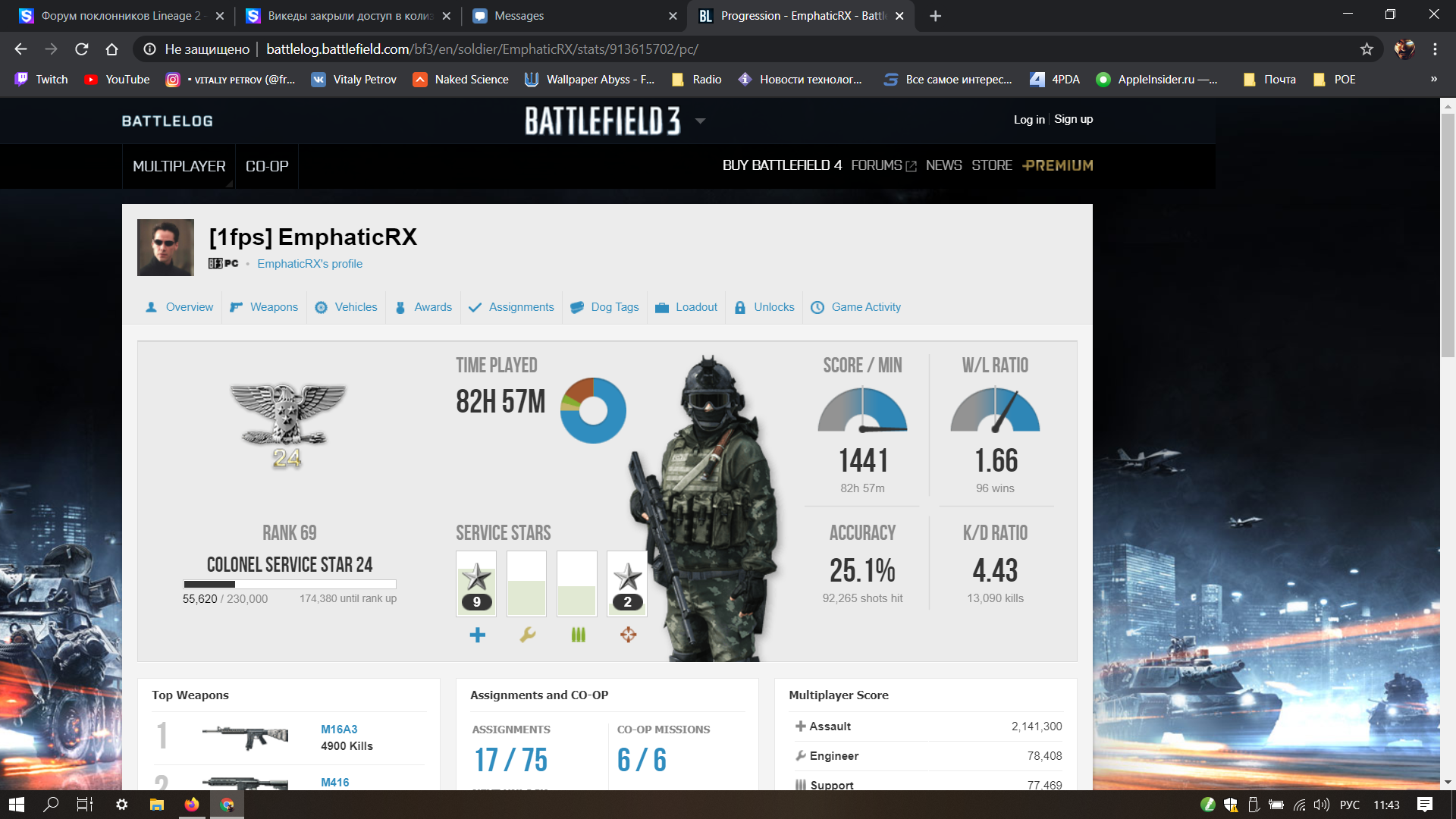The height and width of the screenshot is (819, 1456).
Task: Click the Support ammo class icon
Action: pyautogui.click(x=578, y=635)
